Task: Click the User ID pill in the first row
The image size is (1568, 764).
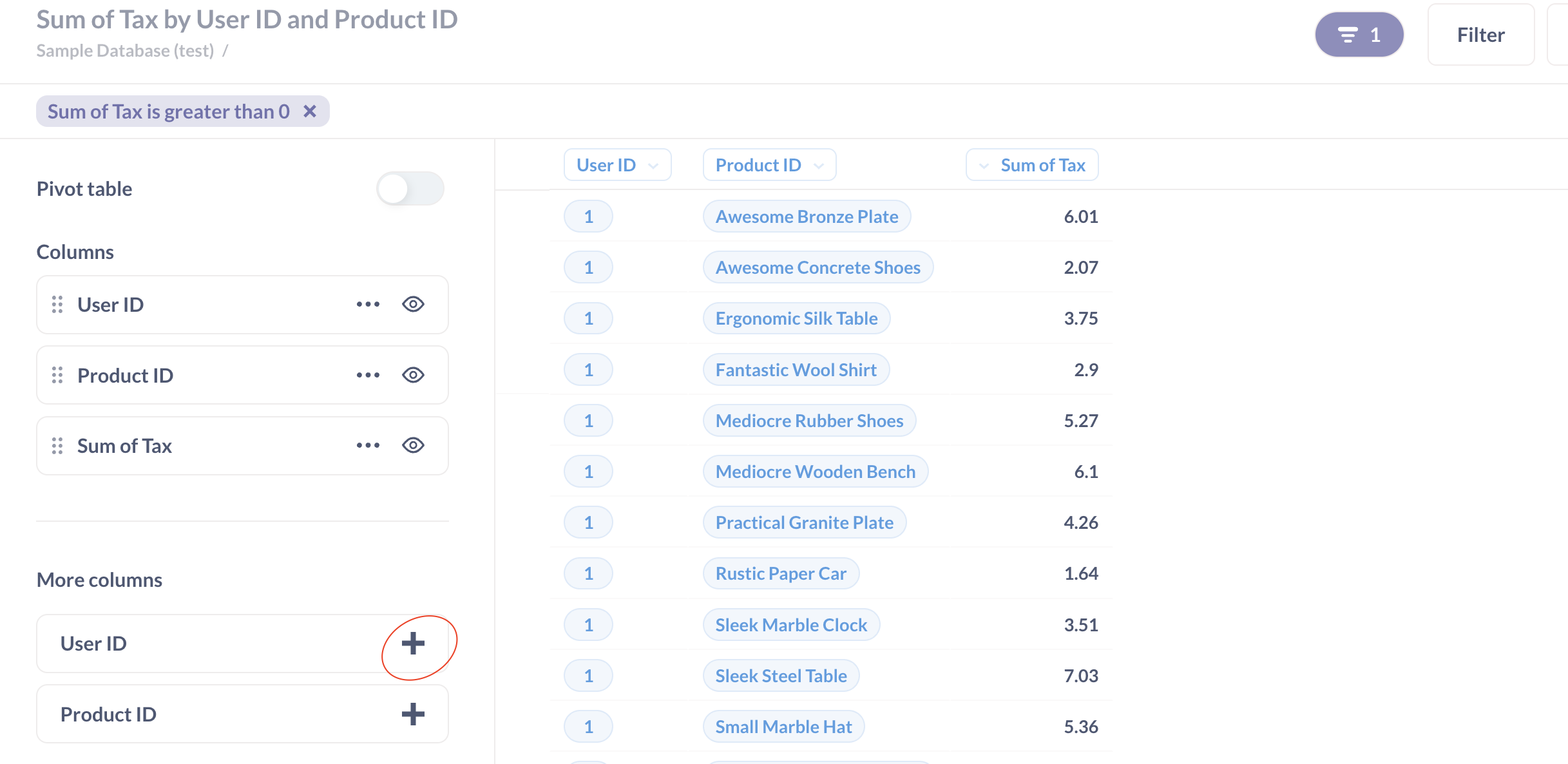Action: [588, 216]
